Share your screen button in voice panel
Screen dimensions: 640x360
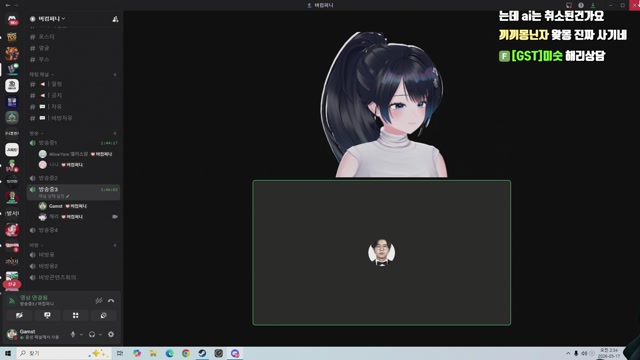click(x=47, y=316)
